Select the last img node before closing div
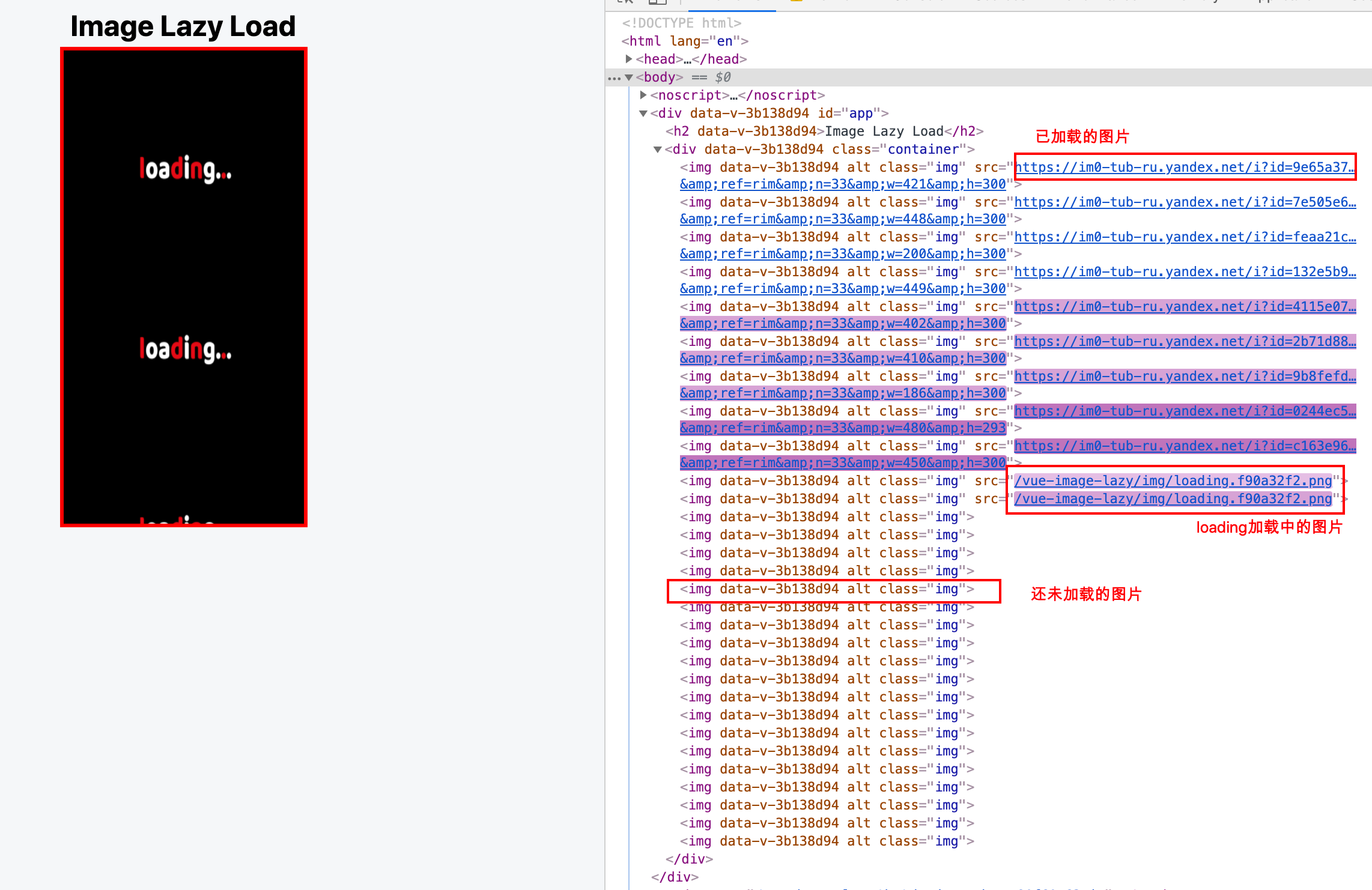 (x=827, y=841)
